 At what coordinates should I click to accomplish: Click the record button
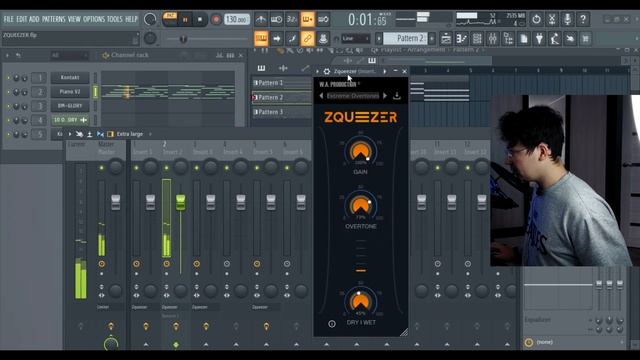point(216,20)
